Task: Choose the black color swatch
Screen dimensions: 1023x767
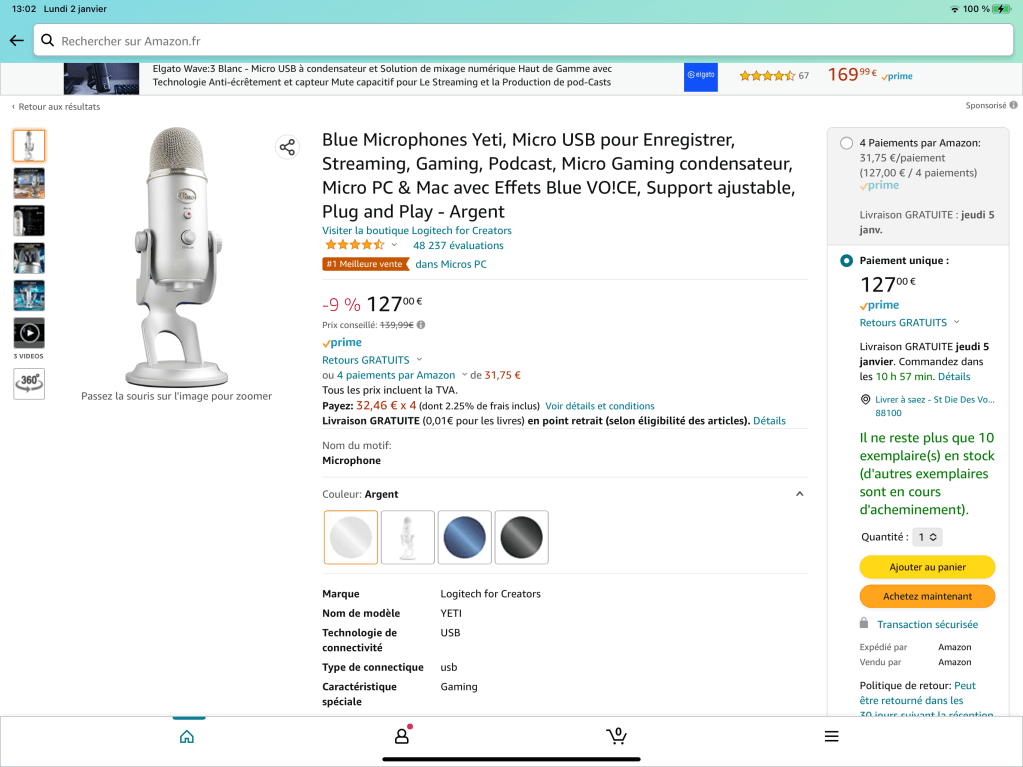Action: pos(522,537)
